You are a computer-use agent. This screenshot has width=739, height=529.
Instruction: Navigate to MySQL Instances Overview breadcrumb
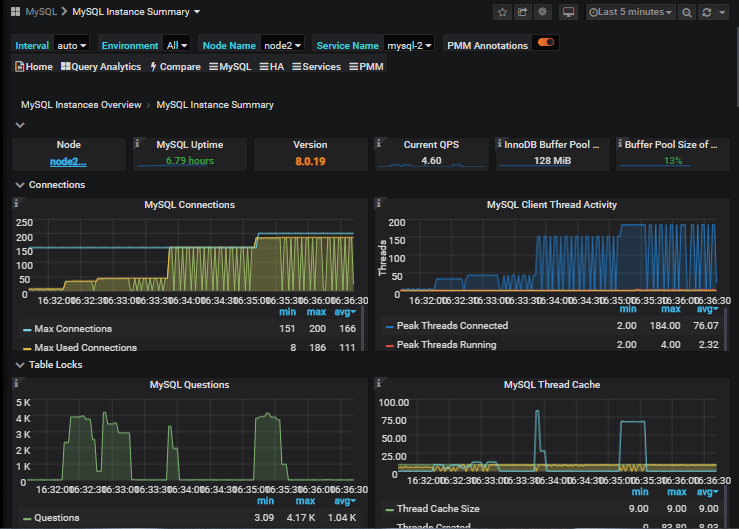click(x=81, y=105)
